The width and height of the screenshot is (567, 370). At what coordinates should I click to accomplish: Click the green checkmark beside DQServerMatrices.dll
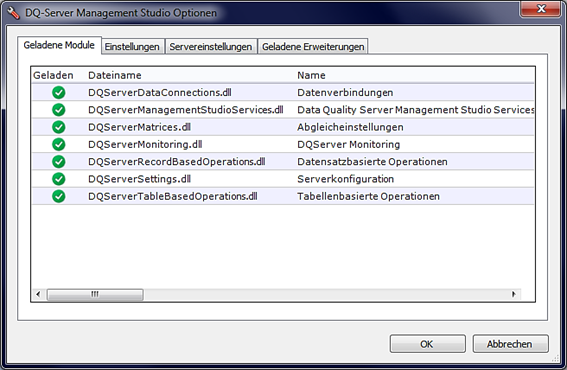coord(59,127)
